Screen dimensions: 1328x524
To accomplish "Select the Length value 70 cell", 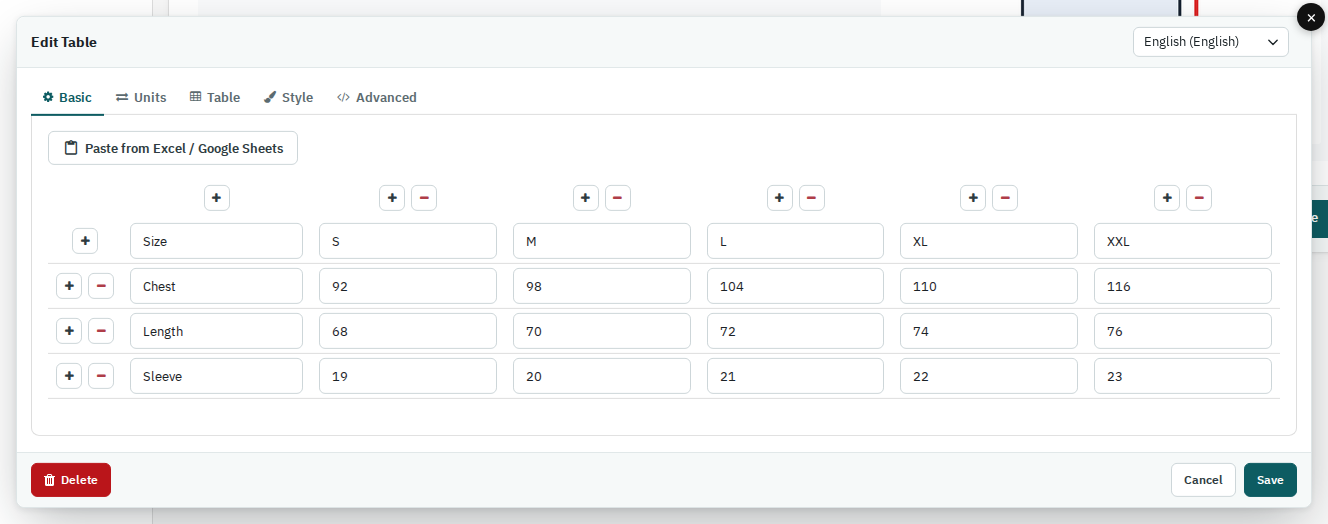I will tap(602, 331).
